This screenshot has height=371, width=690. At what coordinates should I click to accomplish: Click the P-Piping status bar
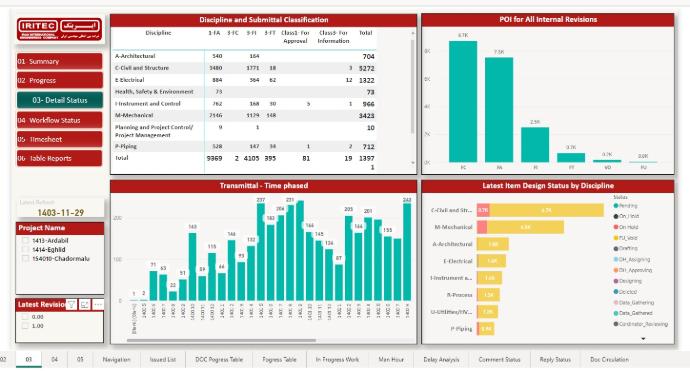click(x=485, y=329)
